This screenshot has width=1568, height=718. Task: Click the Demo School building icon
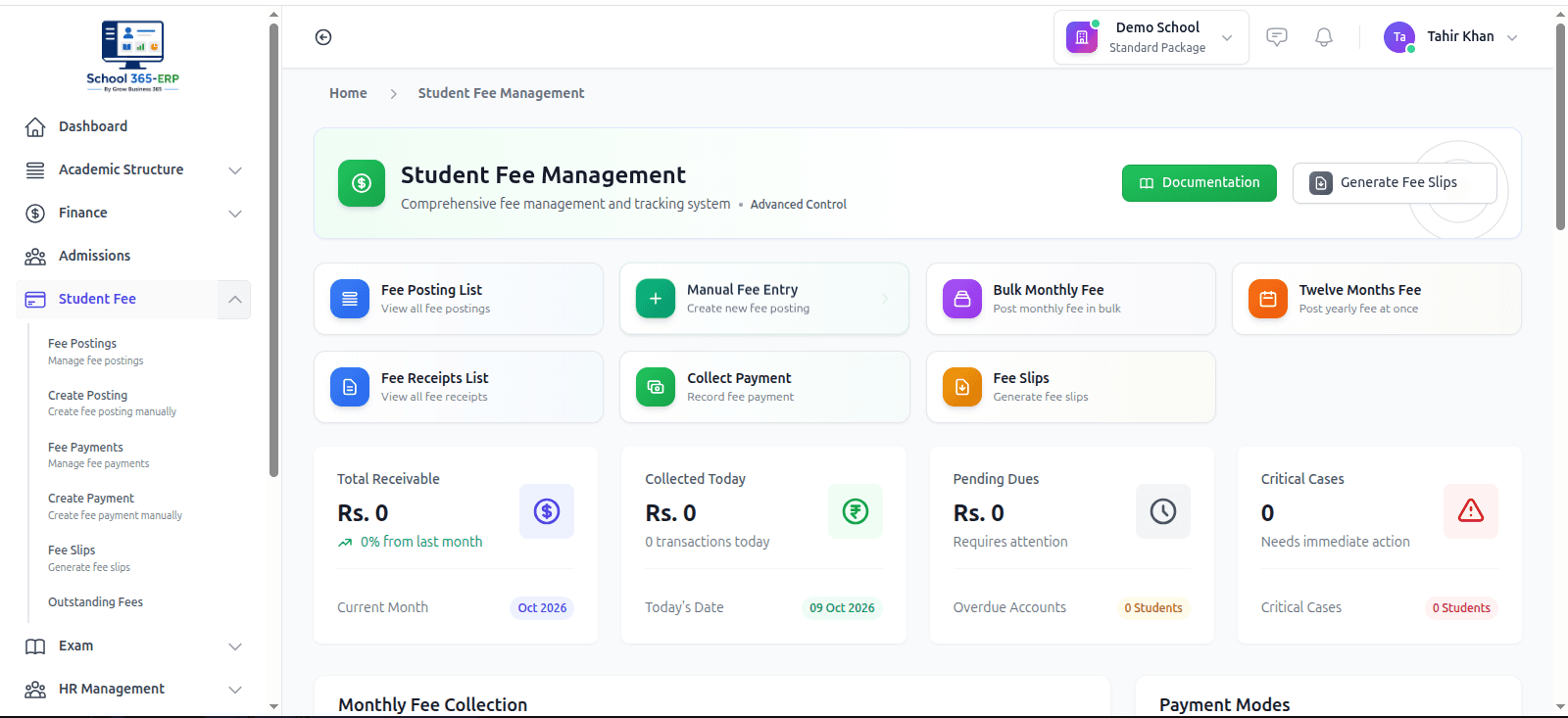tap(1082, 37)
